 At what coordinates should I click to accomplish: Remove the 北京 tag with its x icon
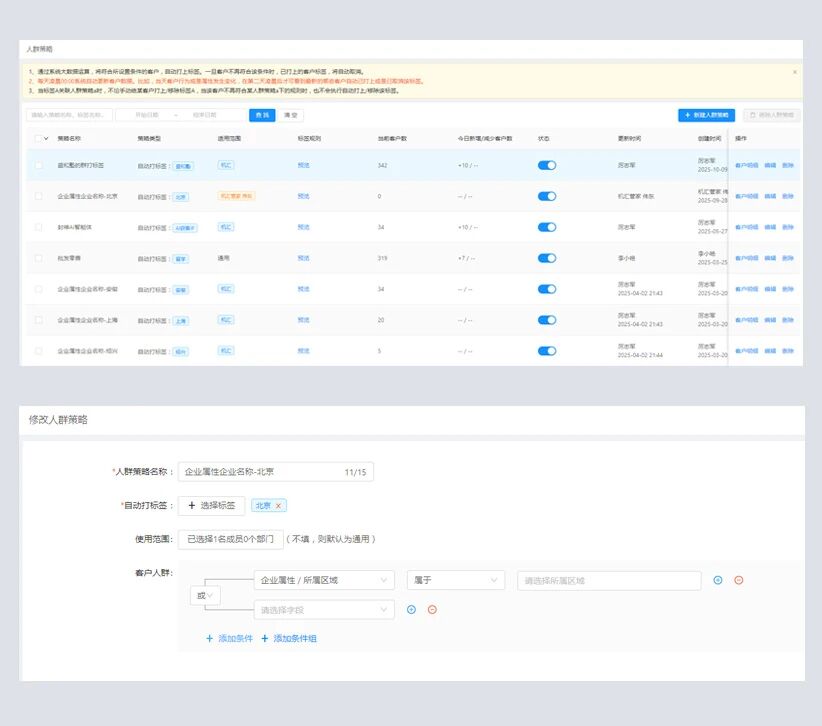point(279,506)
